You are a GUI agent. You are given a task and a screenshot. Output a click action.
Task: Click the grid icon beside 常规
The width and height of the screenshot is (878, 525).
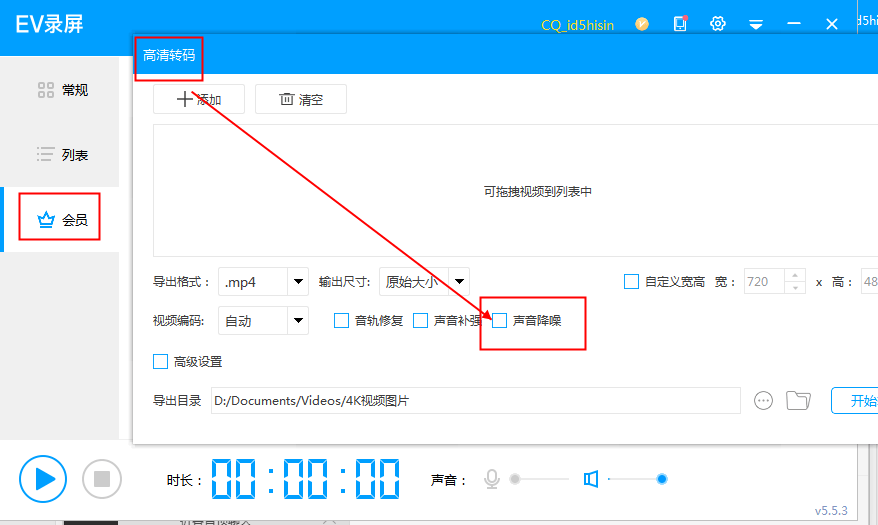[46, 90]
